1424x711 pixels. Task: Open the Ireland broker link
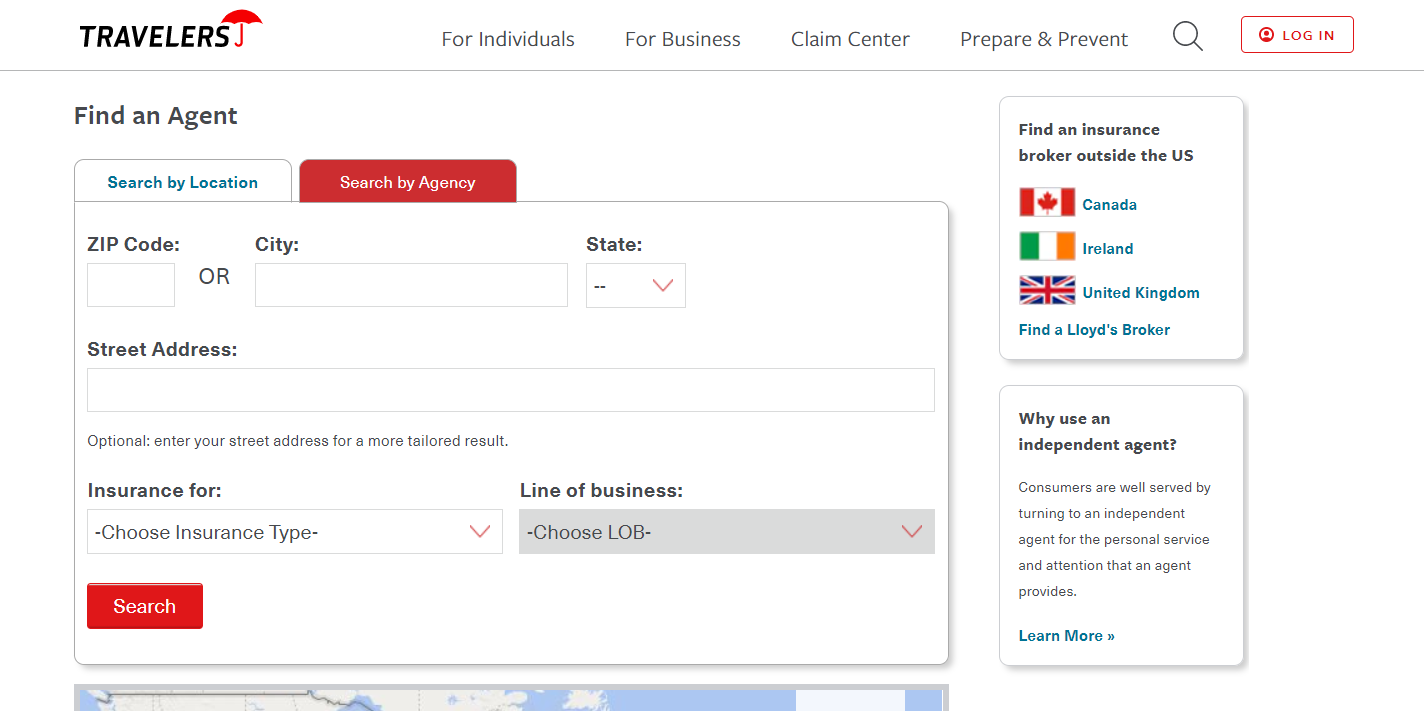tap(1108, 248)
